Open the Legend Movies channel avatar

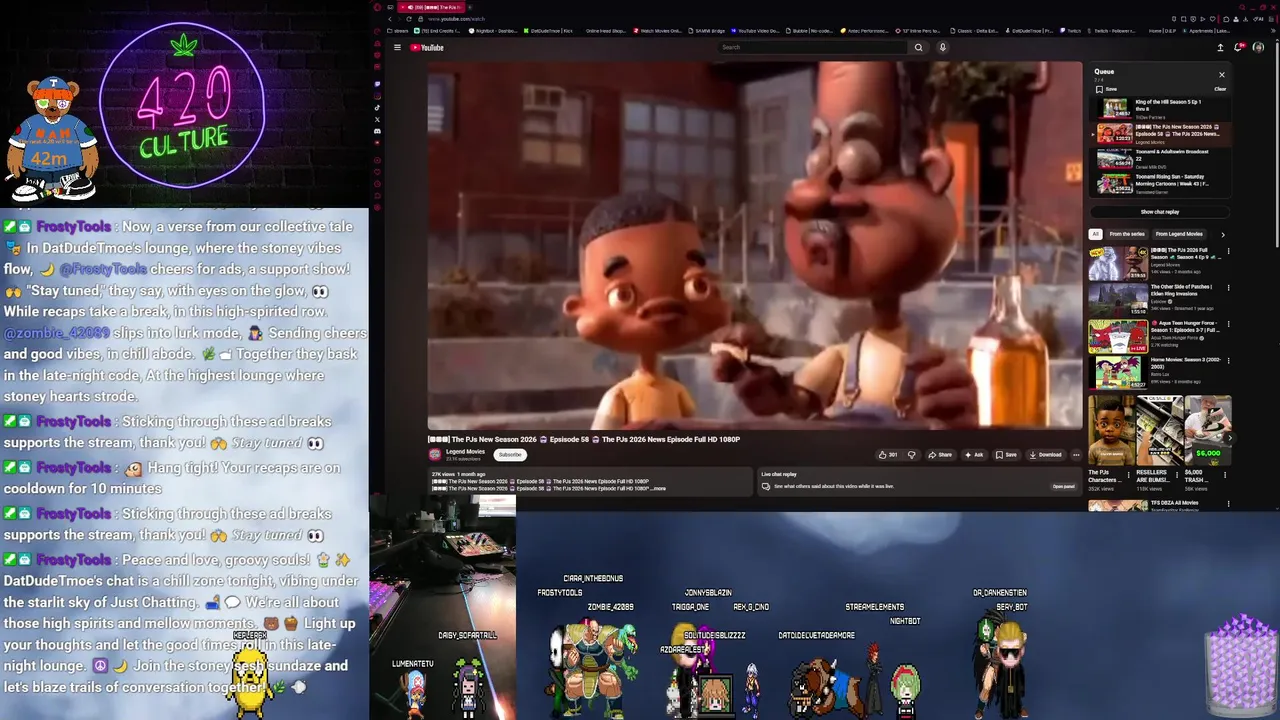[x=436, y=454]
